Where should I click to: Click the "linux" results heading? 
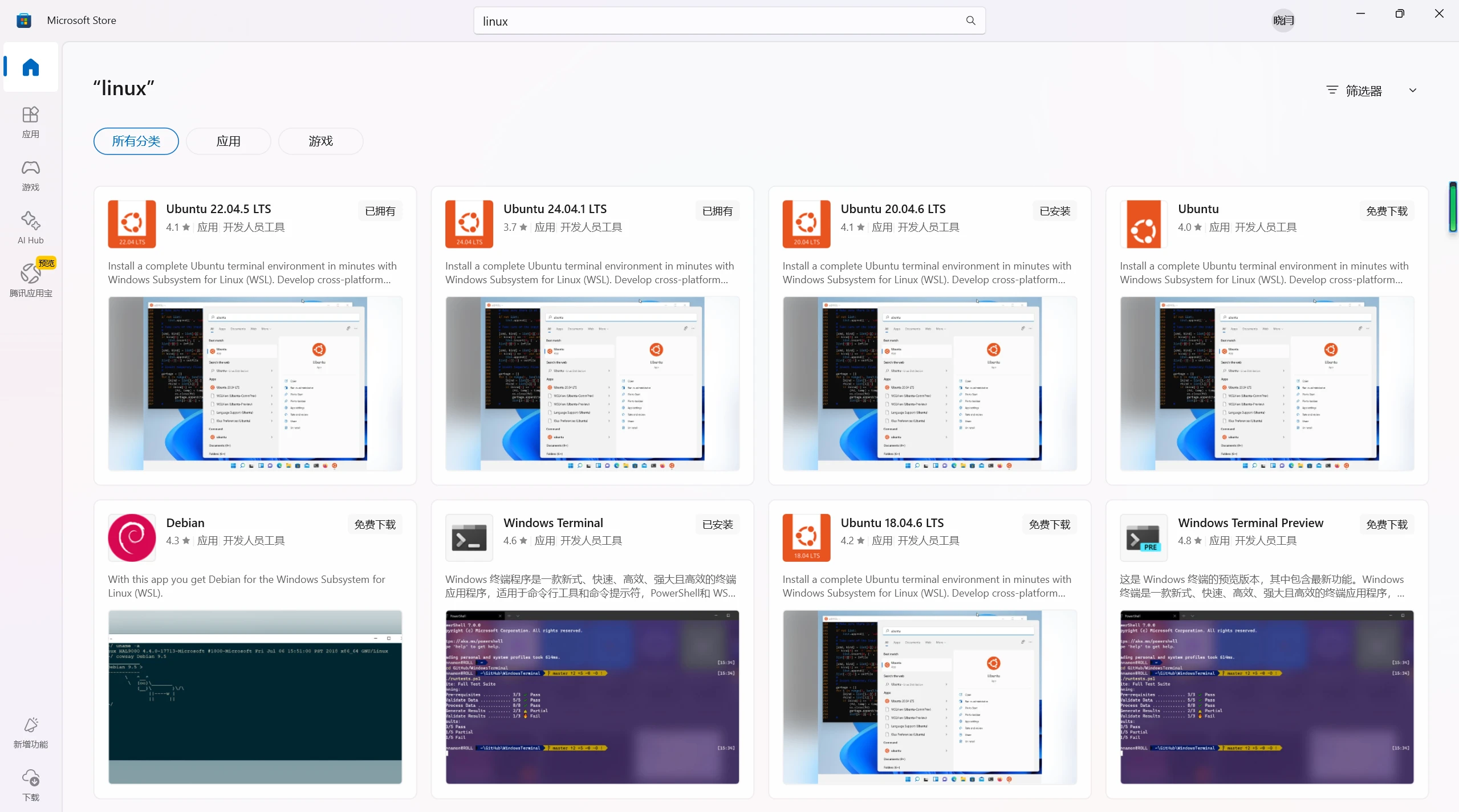point(124,88)
